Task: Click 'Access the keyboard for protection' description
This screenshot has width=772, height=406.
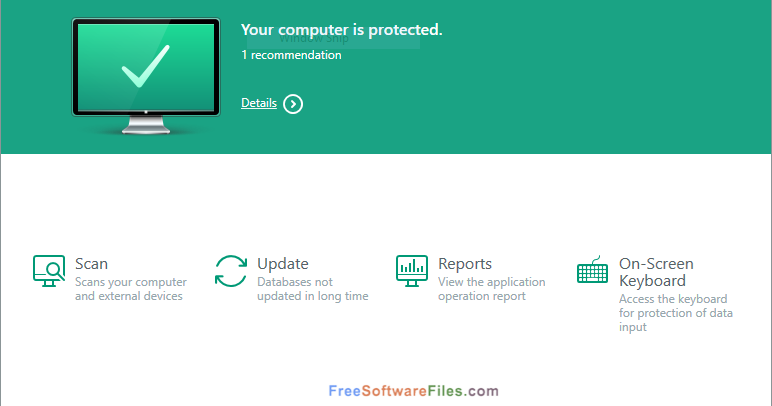Action: click(676, 313)
